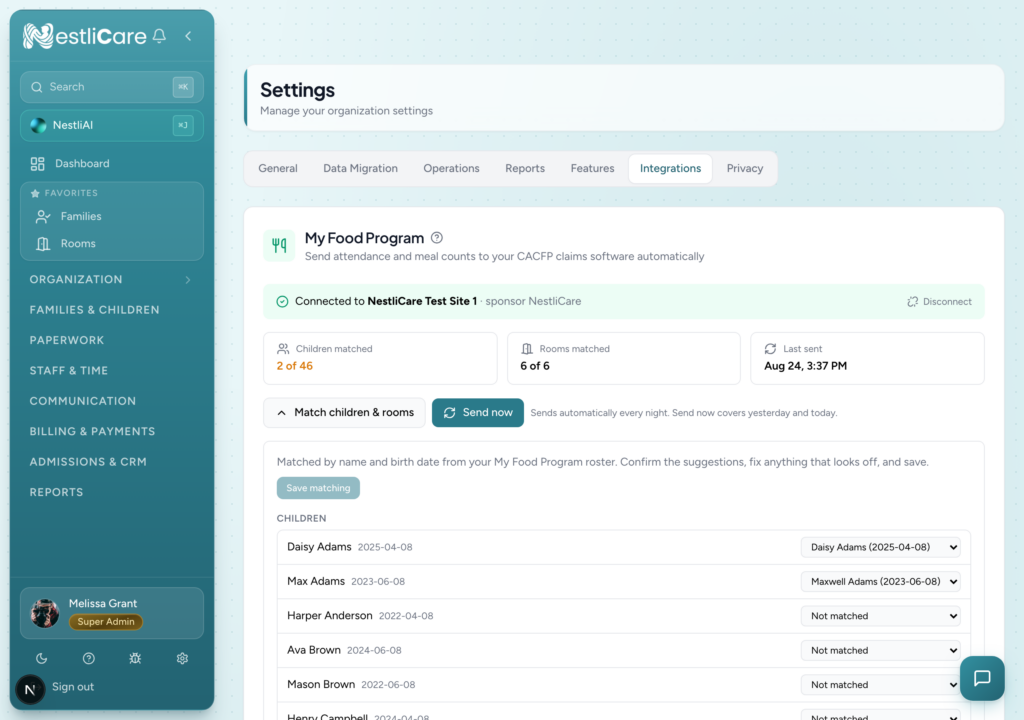This screenshot has height=720, width=1024.
Task: Click the "6 of 6" rooms matched value
Action: click(535, 366)
